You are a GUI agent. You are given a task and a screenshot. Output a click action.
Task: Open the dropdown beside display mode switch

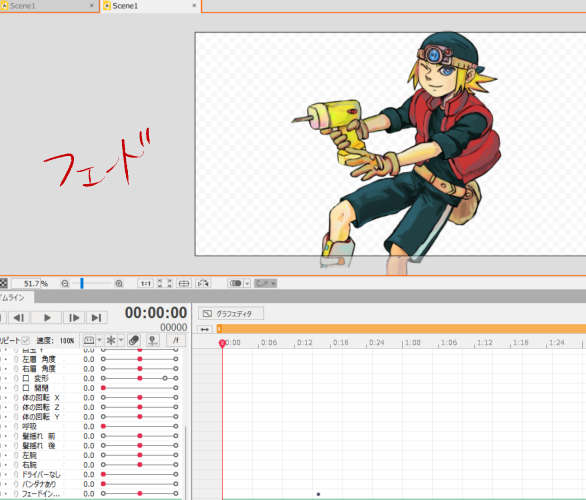[247, 284]
